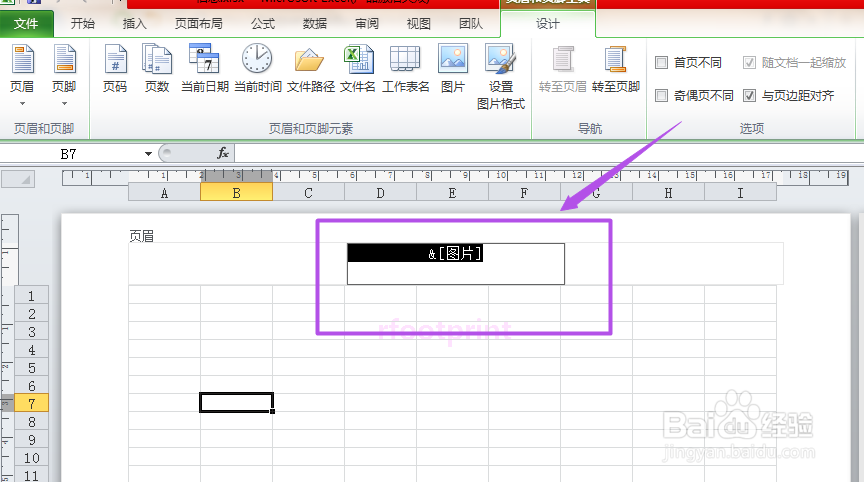Open the 页脚 footer dropdown button
The width and height of the screenshot is (864, 482).
pos(64,75)
